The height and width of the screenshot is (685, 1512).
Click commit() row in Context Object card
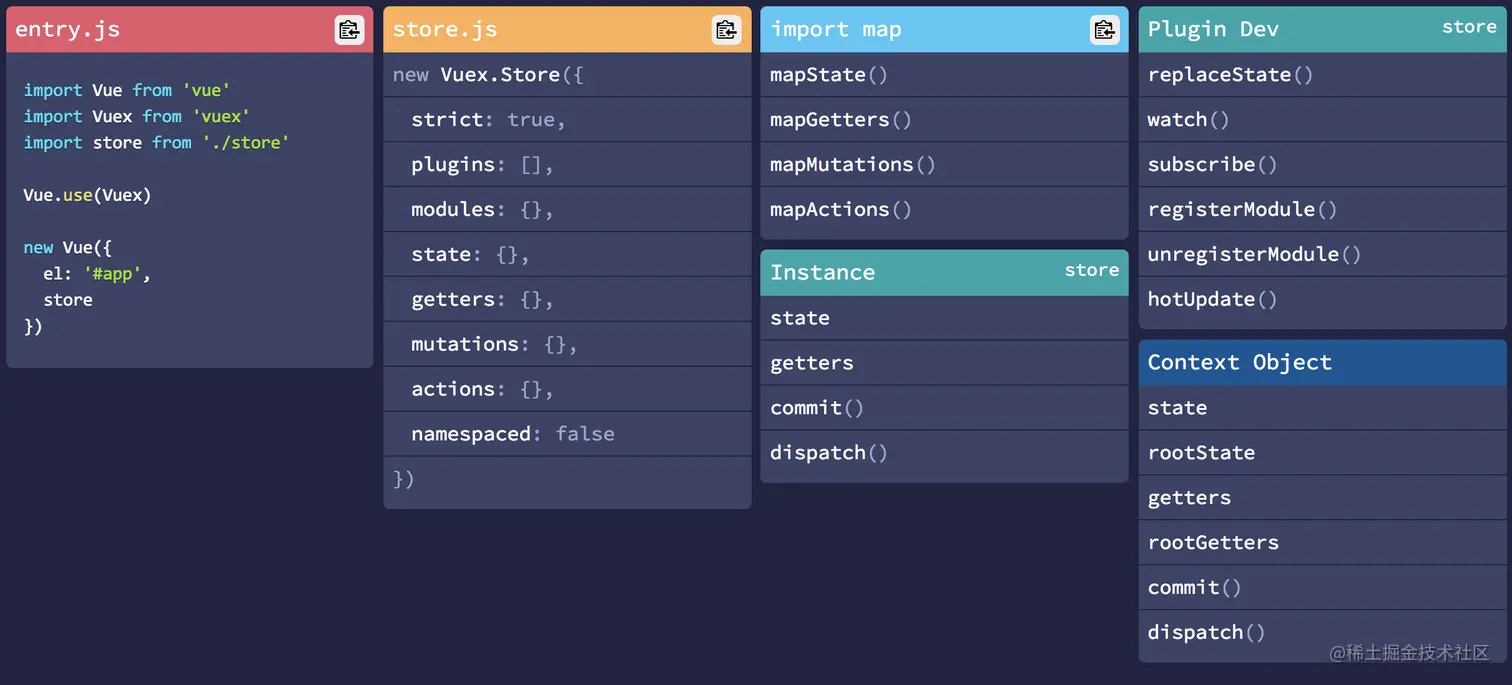click(1322, 588)
